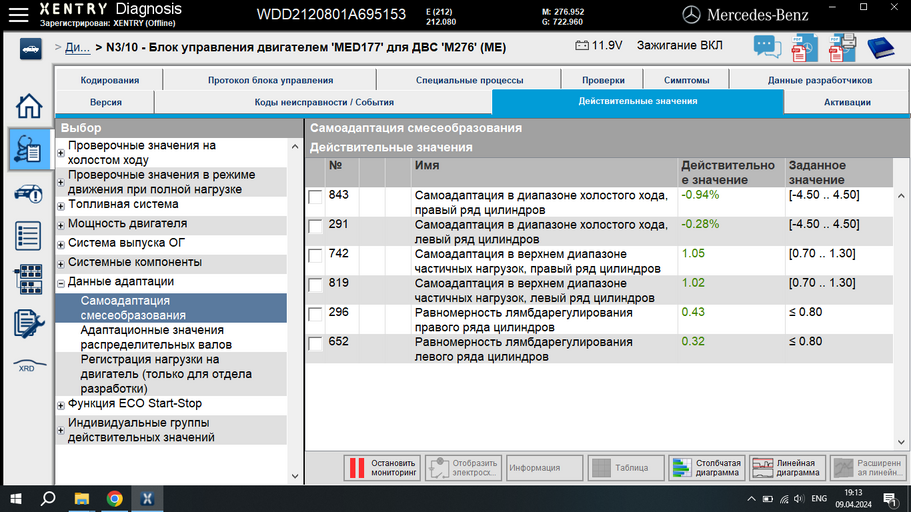Open 'Данные разработчиков' tab

click(x=819, y=80)
